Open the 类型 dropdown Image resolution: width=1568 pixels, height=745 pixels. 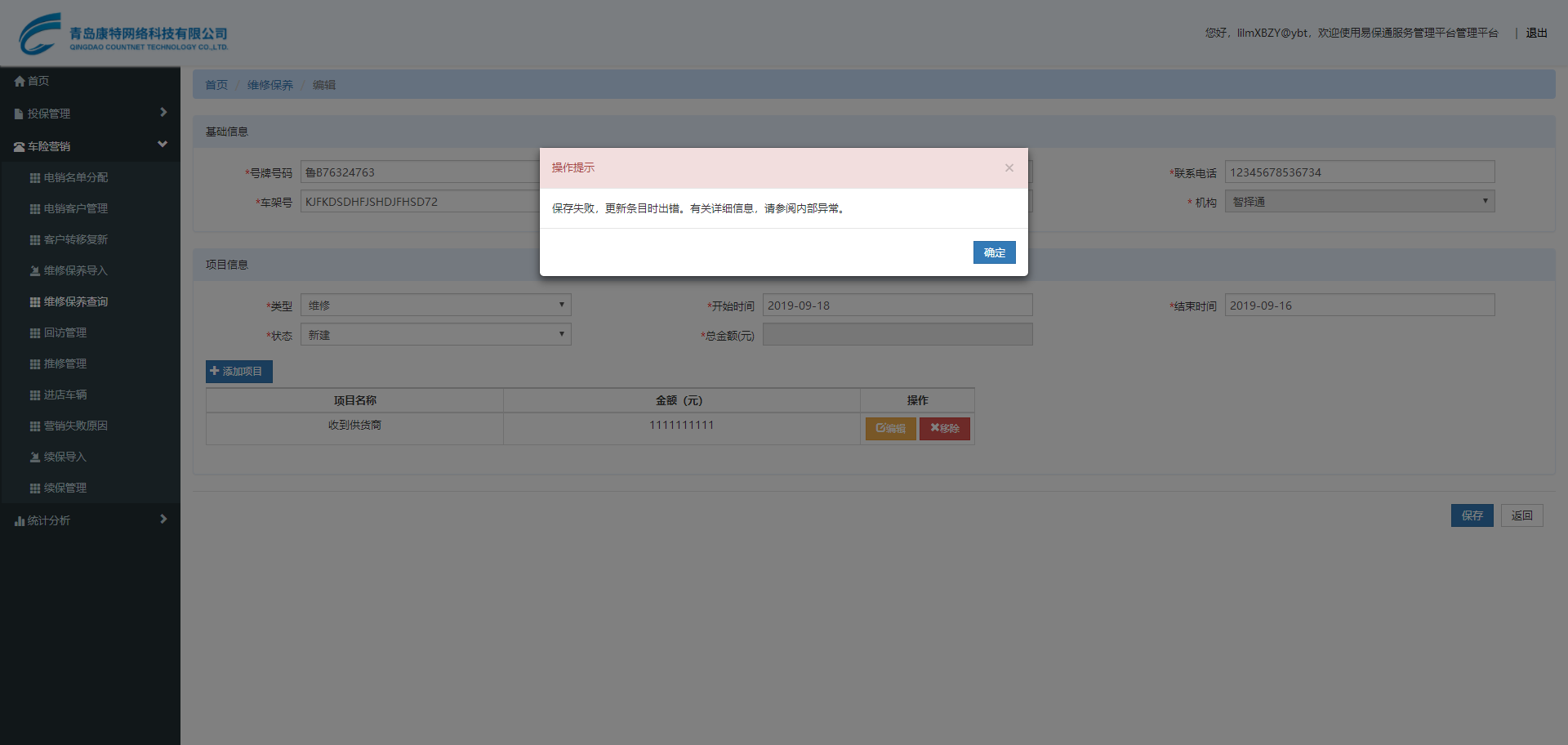click(435, 306)
